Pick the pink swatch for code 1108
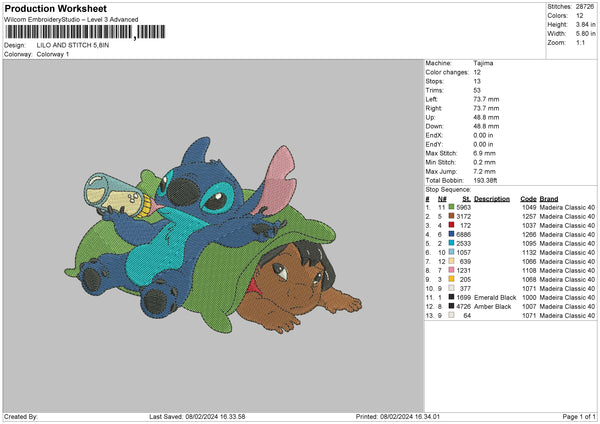This screenshot has width=600, height=424. [452, 270]
